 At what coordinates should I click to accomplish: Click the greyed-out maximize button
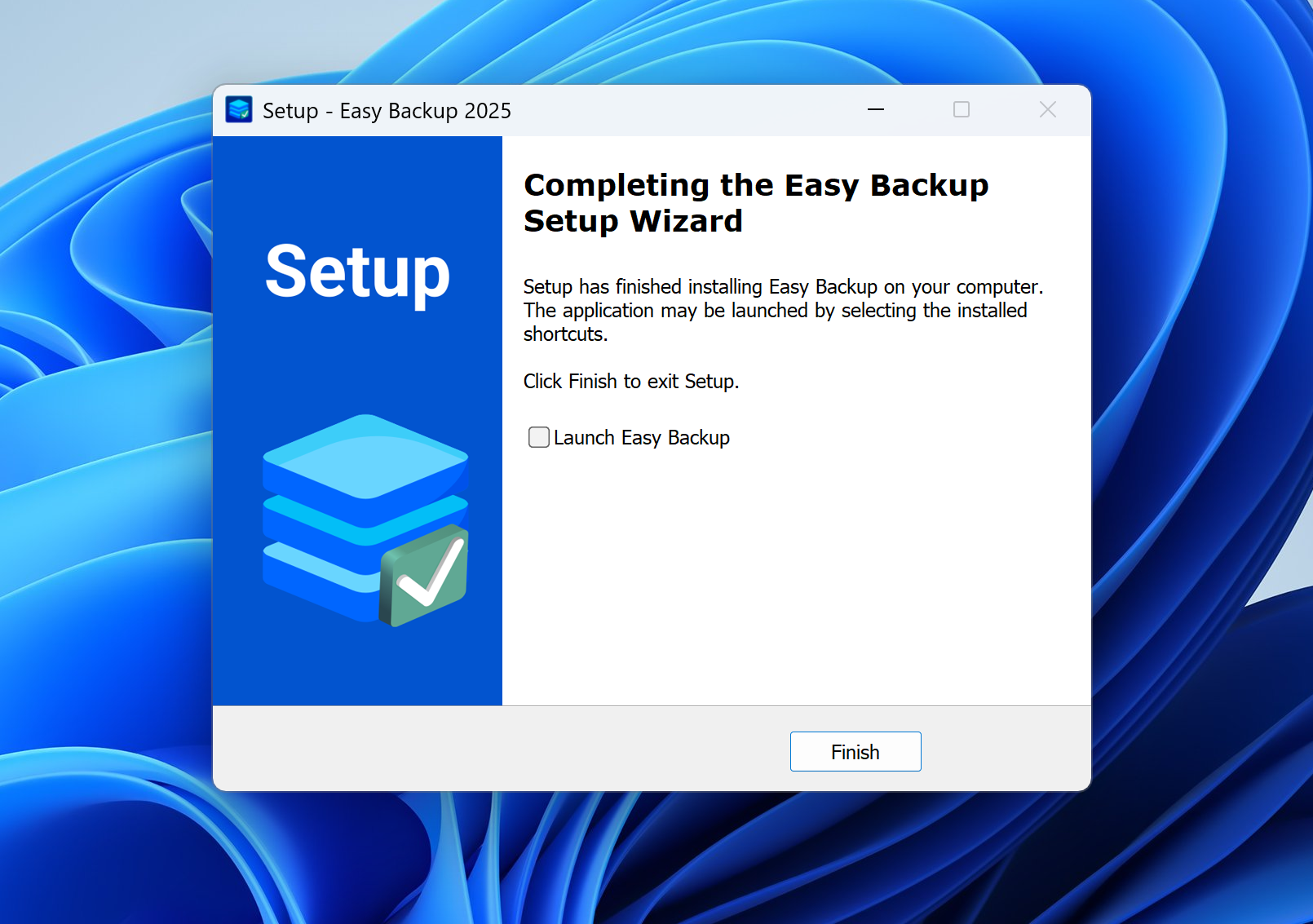click(962, 109)
